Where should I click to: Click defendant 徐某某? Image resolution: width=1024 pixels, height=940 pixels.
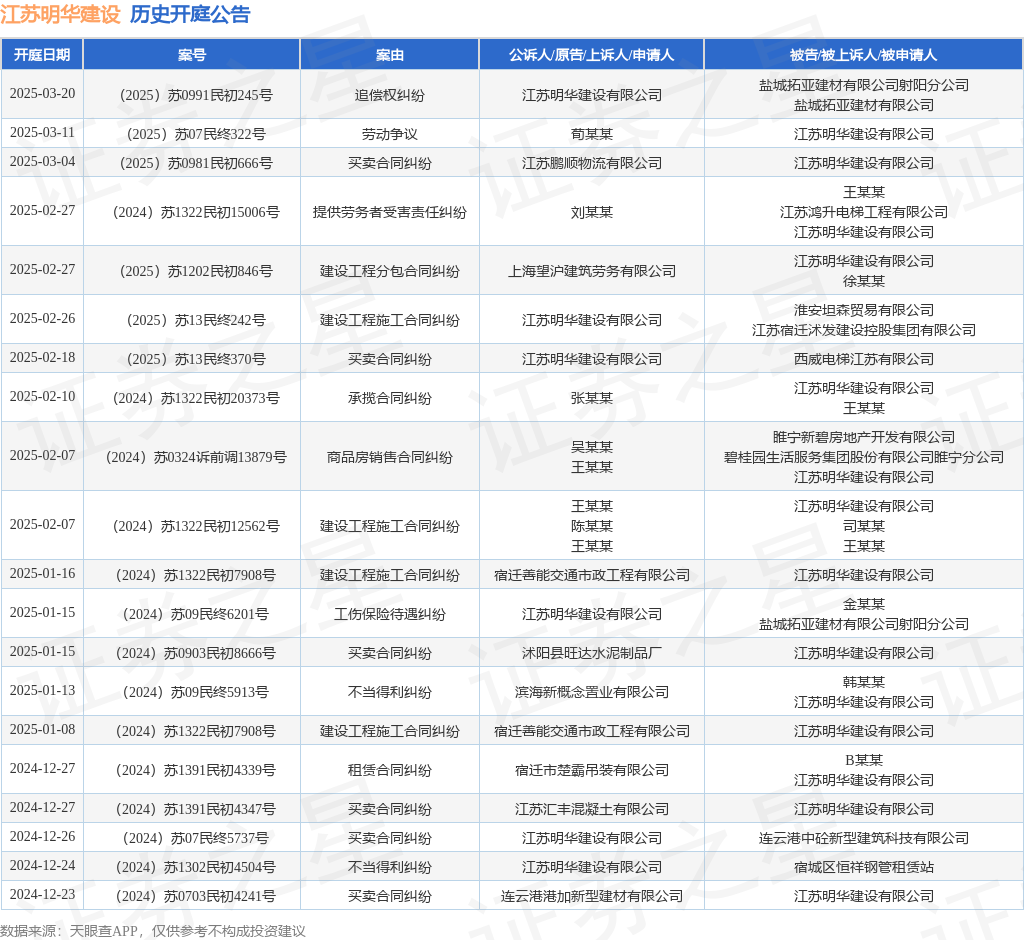(863, 281)
